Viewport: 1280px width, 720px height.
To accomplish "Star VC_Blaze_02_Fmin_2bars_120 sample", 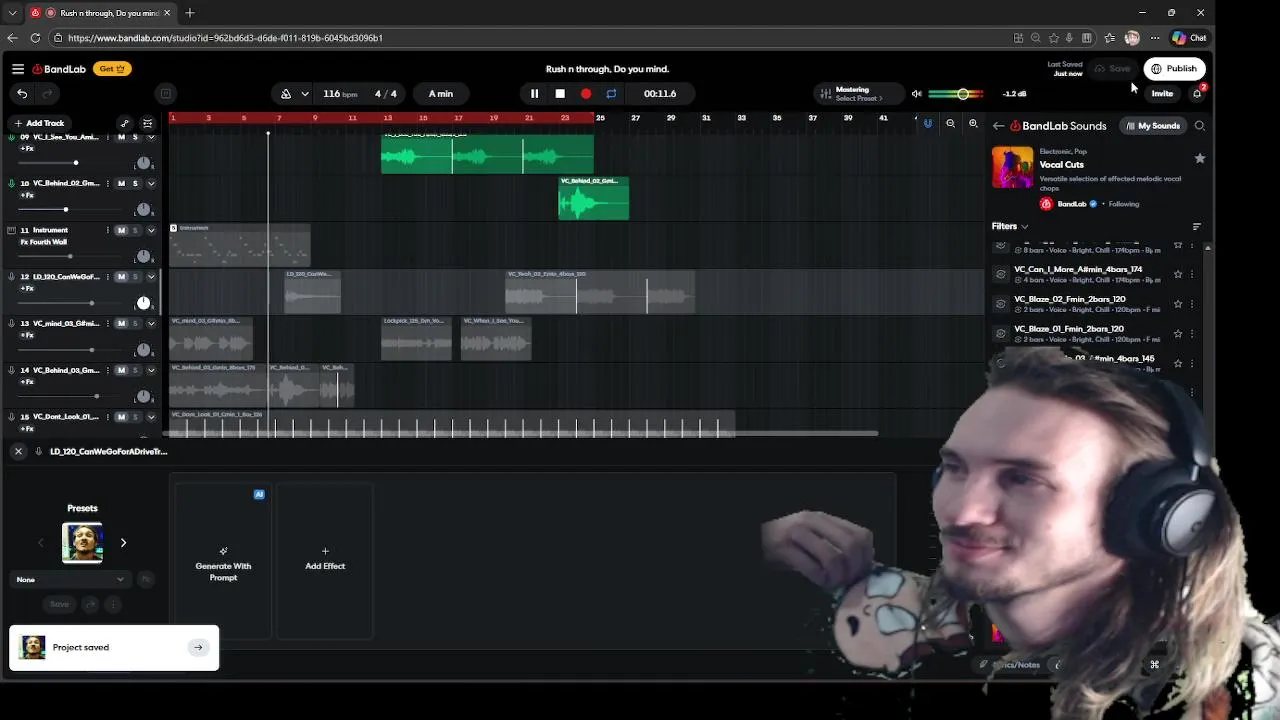I will (1178, 304).
